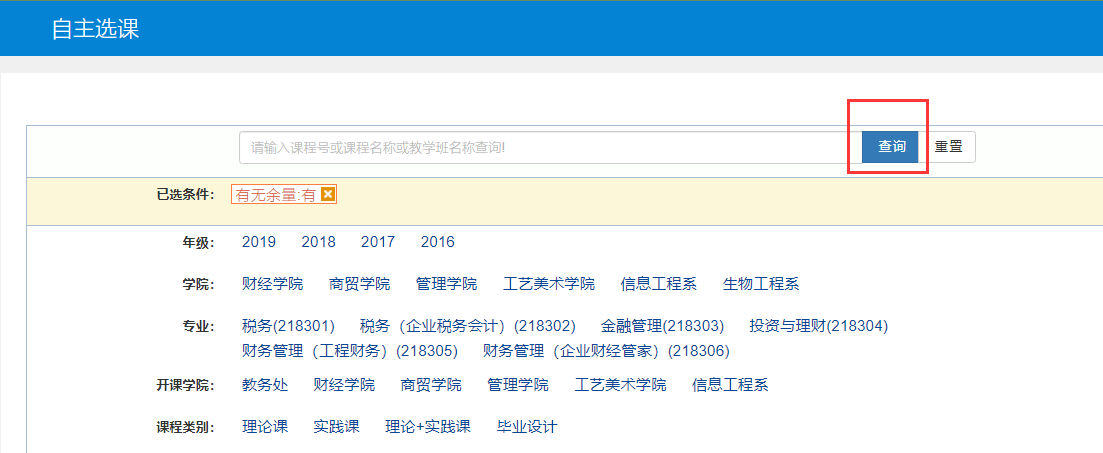This screenshot has width=1103, height=453.
Task: Choose grade year 2016
Action: click(437, 242)
